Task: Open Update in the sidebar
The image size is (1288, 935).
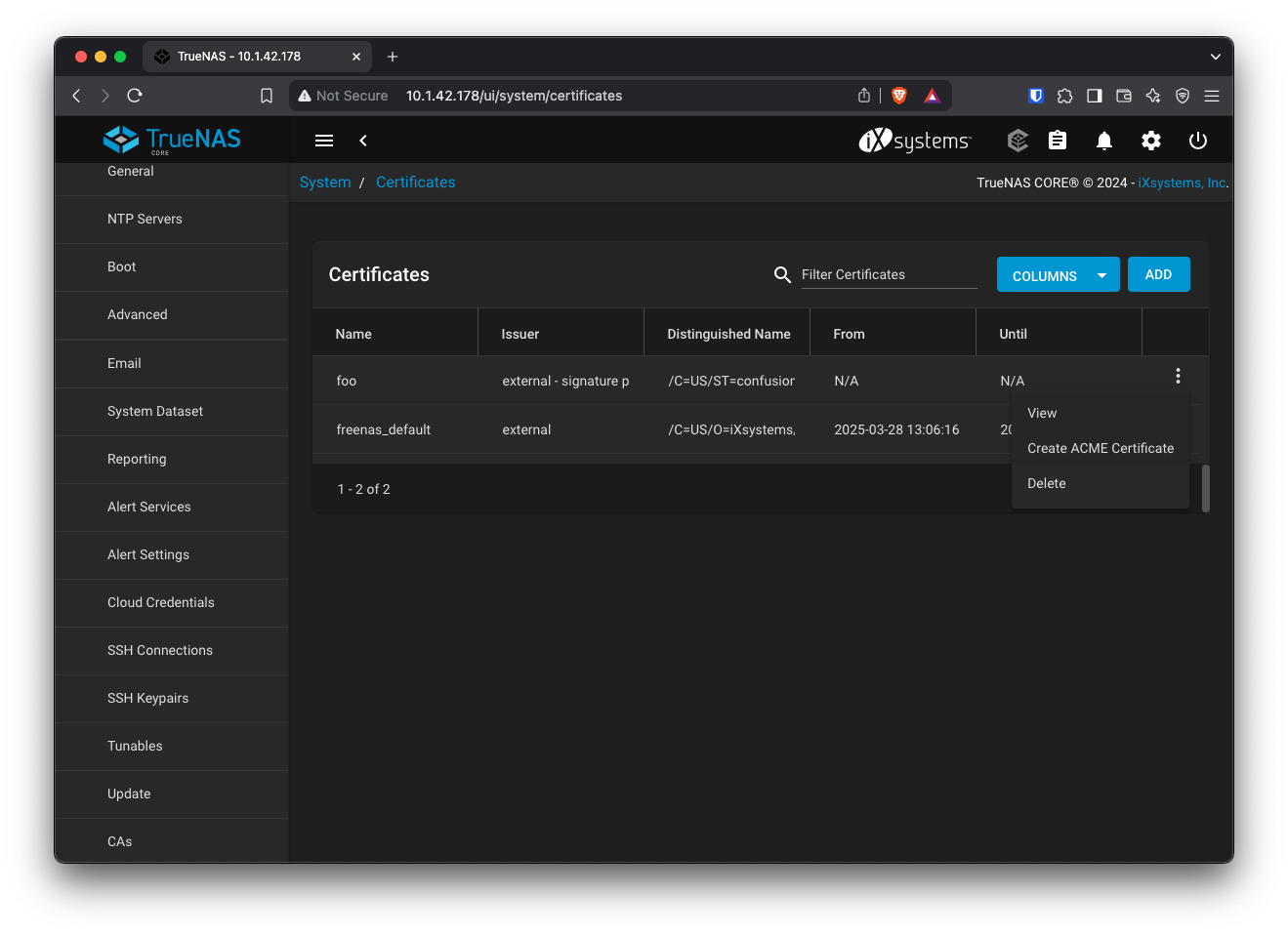Action: (172, 793)
